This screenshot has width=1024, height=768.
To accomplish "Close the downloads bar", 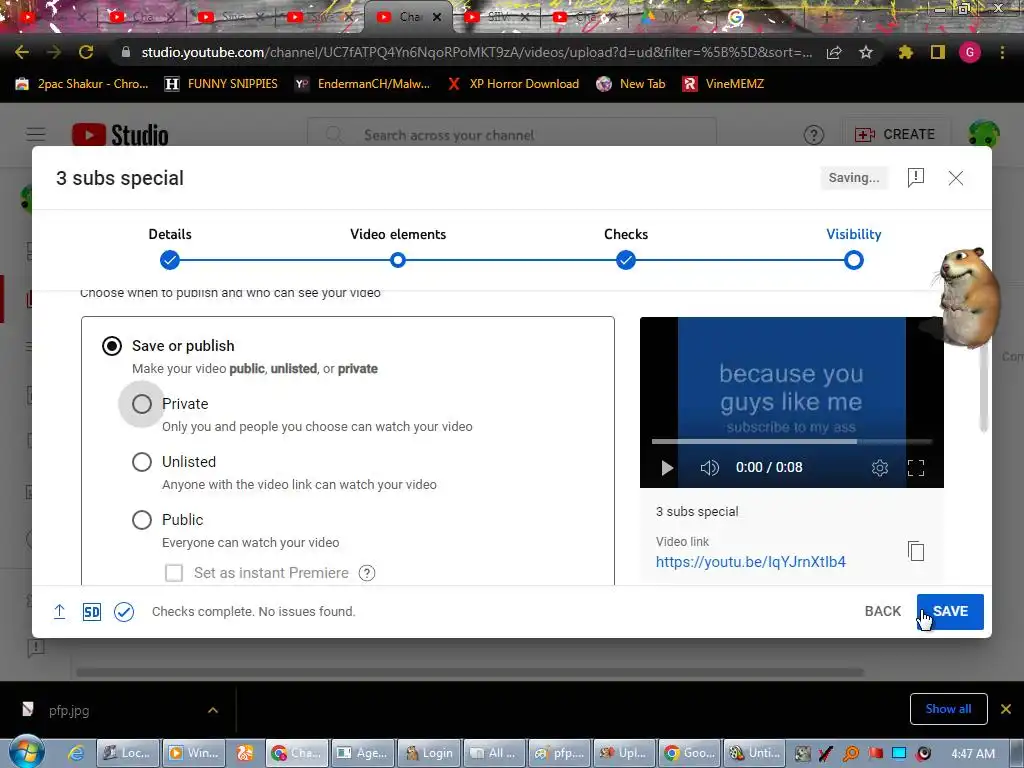I will [1006, 709].
